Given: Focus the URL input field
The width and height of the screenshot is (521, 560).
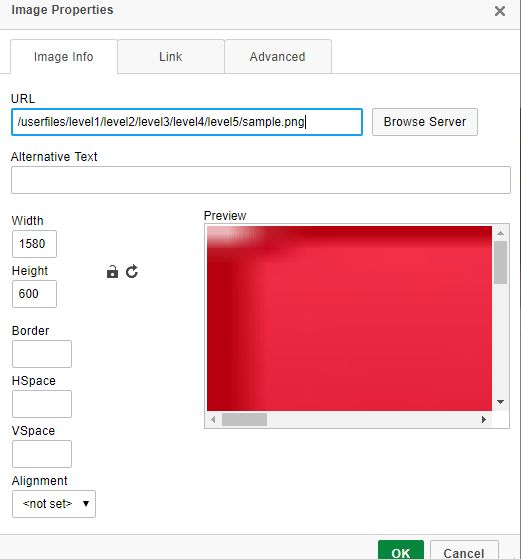Looking at the screenshot, I should click(x=187, y=122).
